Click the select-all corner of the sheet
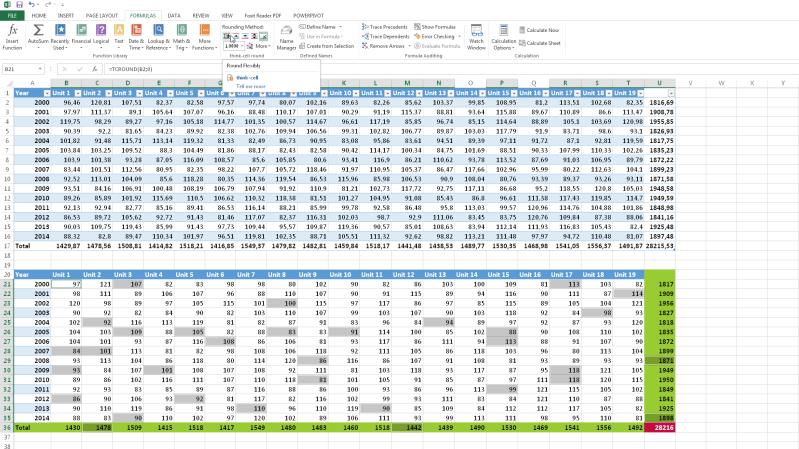The image size is (799, 449). (x=7, y=83)
